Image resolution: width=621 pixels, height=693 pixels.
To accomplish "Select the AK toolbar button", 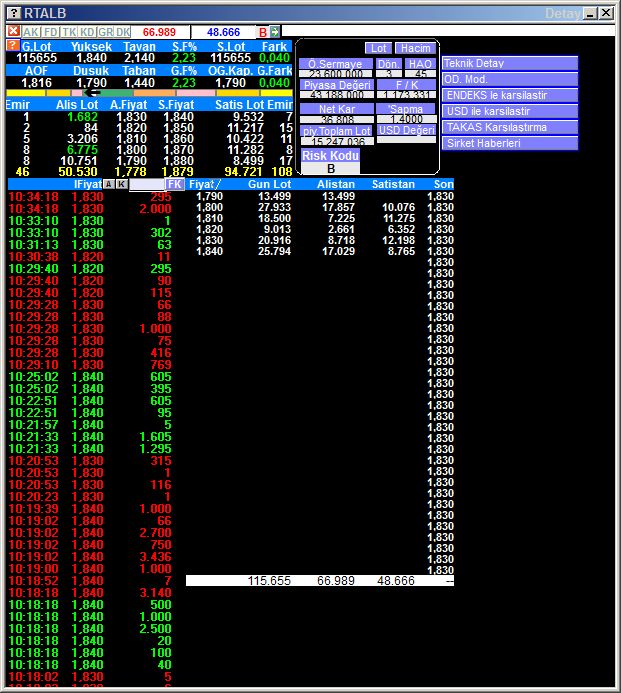I will (31, 32).
